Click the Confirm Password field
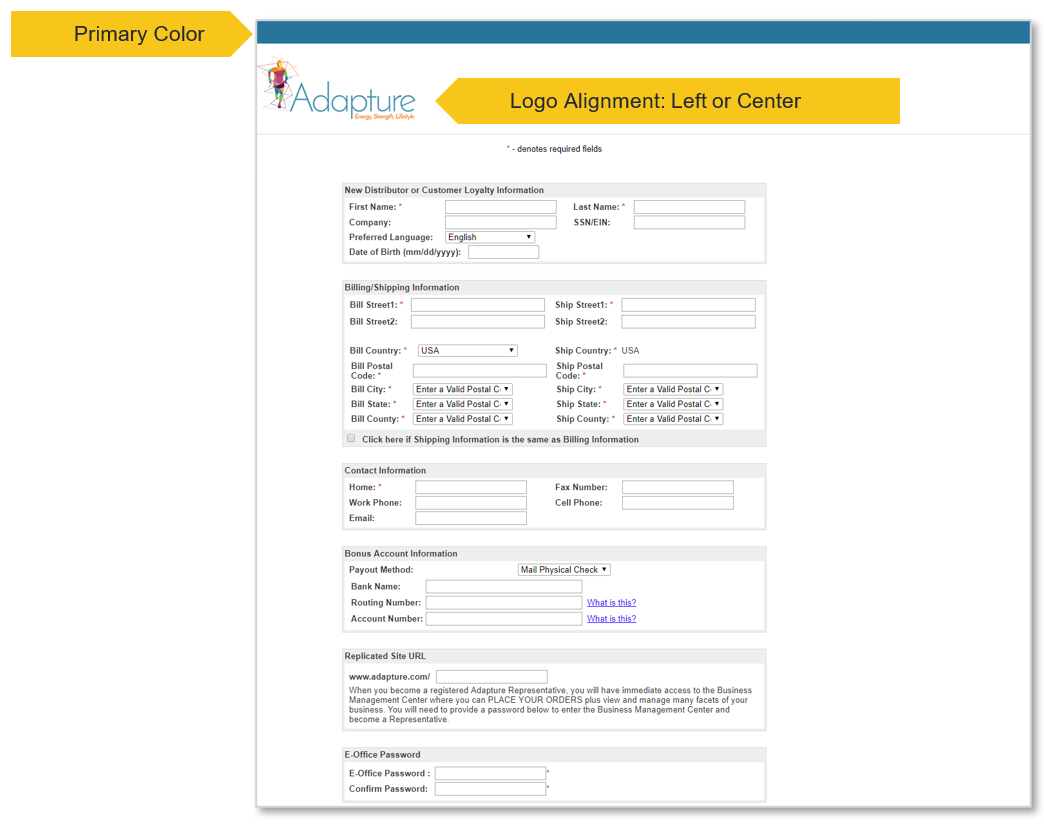The image size is (1044, 826). click(x=490, y=789)
